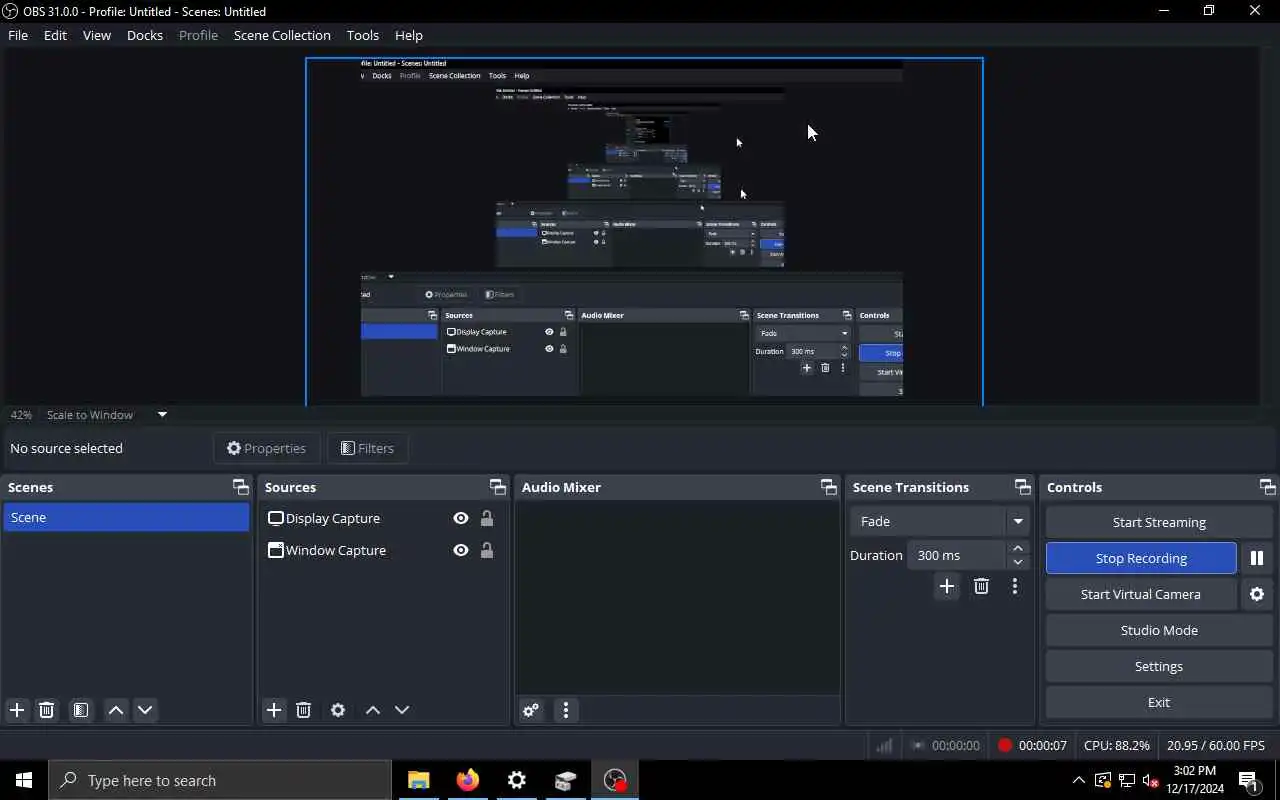
Task: Lock the Window Capture source
Action: tap(487, 550)
